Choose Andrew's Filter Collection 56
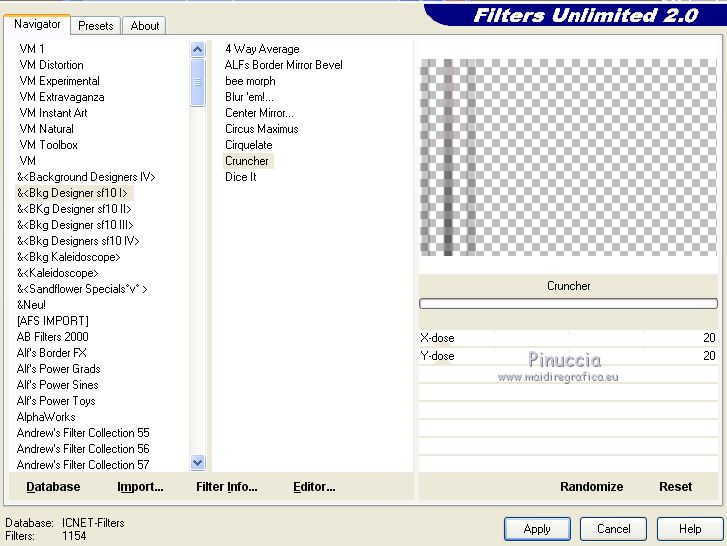Image resolution: width=727 pixels, height=546 pixels. click(x=83, y=449)
